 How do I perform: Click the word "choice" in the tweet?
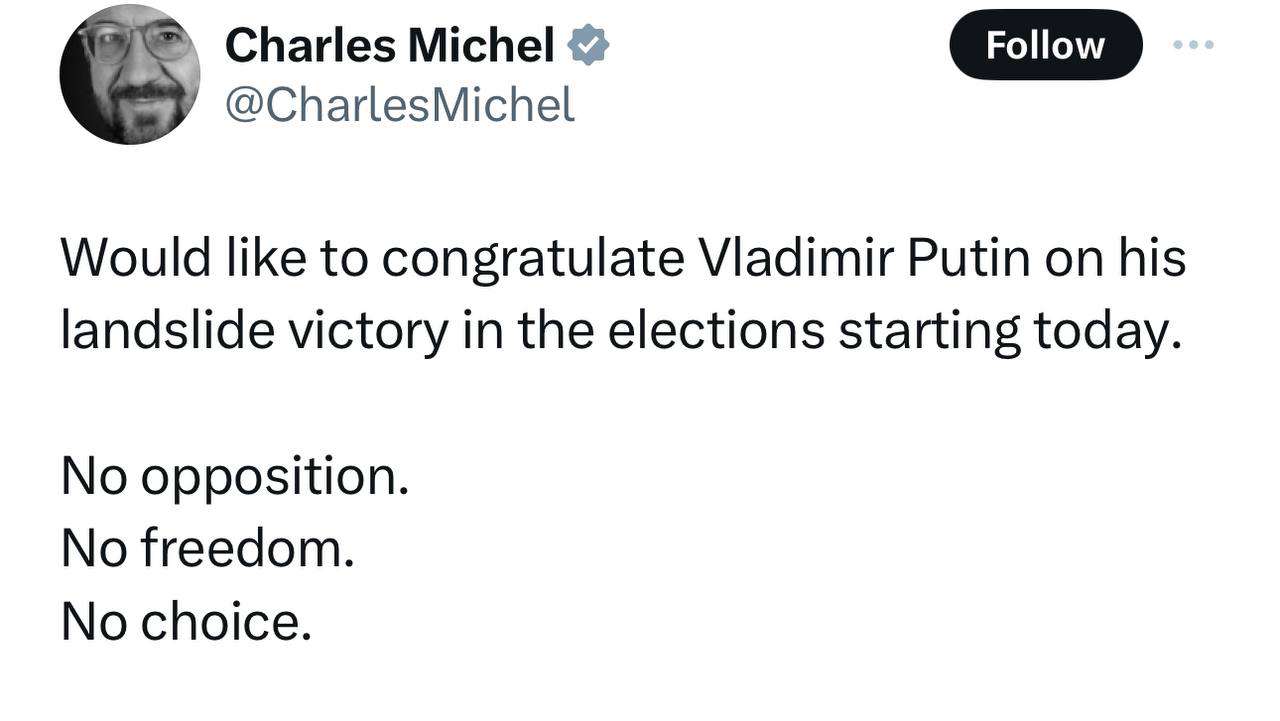click(221, 621)
